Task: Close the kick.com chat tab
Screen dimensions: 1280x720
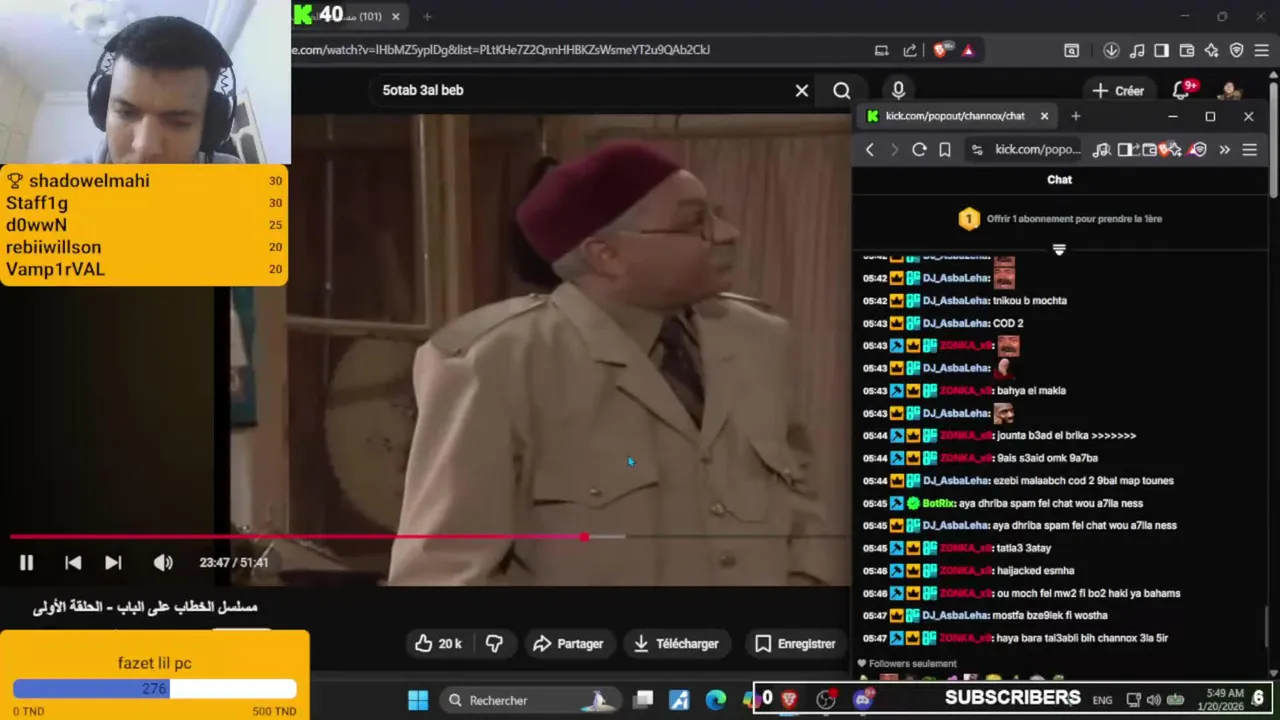Action: (1044, 116)
